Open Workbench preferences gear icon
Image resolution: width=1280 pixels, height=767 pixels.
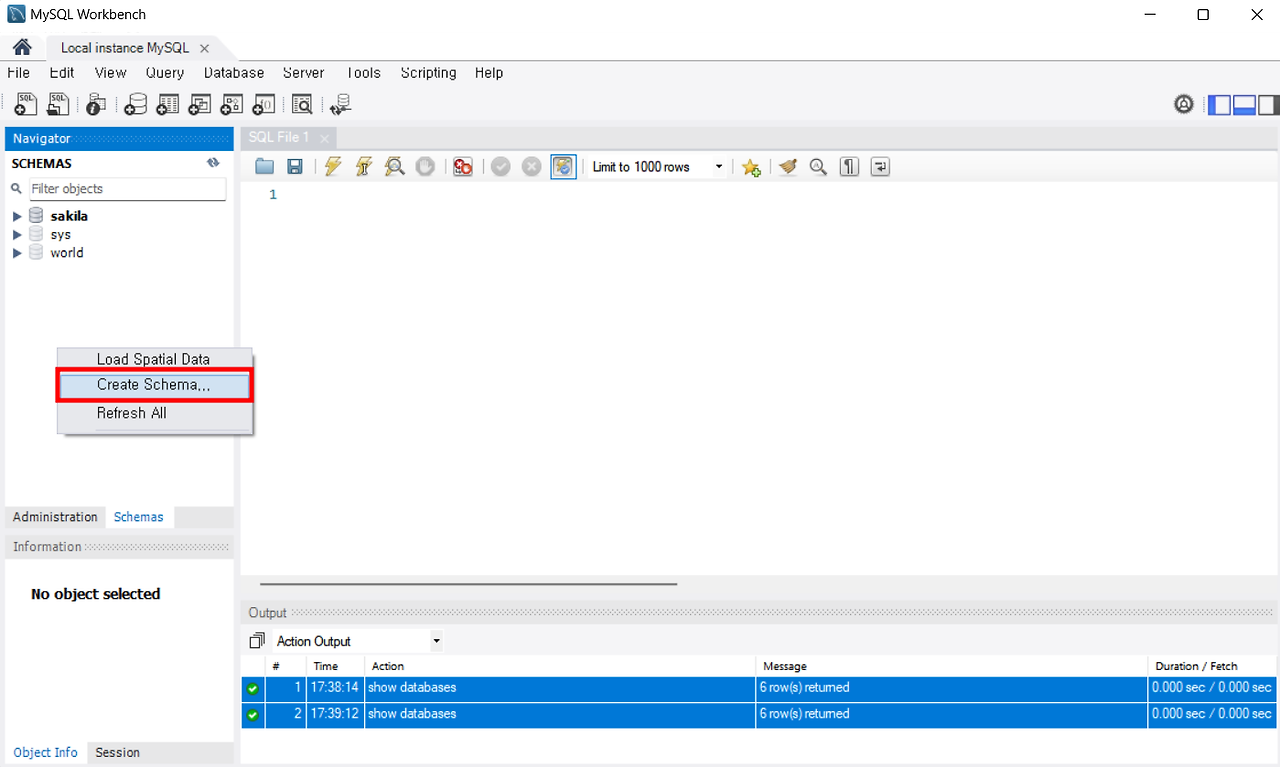1184,104
